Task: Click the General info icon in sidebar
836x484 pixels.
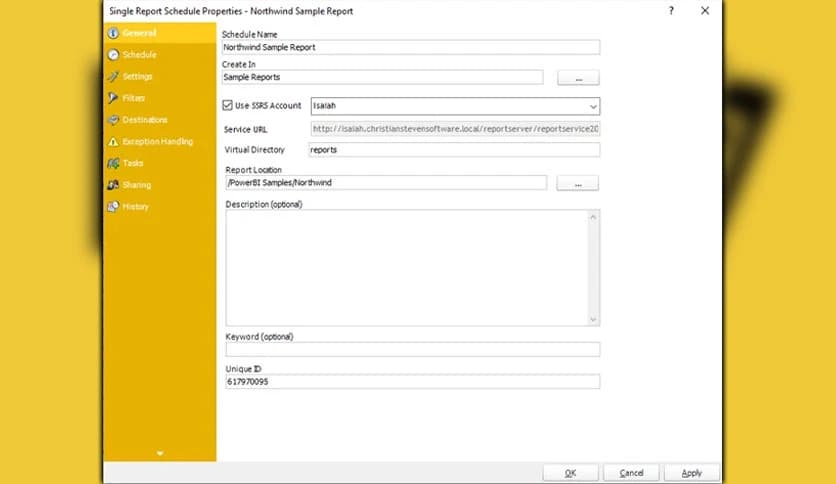Action: [x=113, y=33]
